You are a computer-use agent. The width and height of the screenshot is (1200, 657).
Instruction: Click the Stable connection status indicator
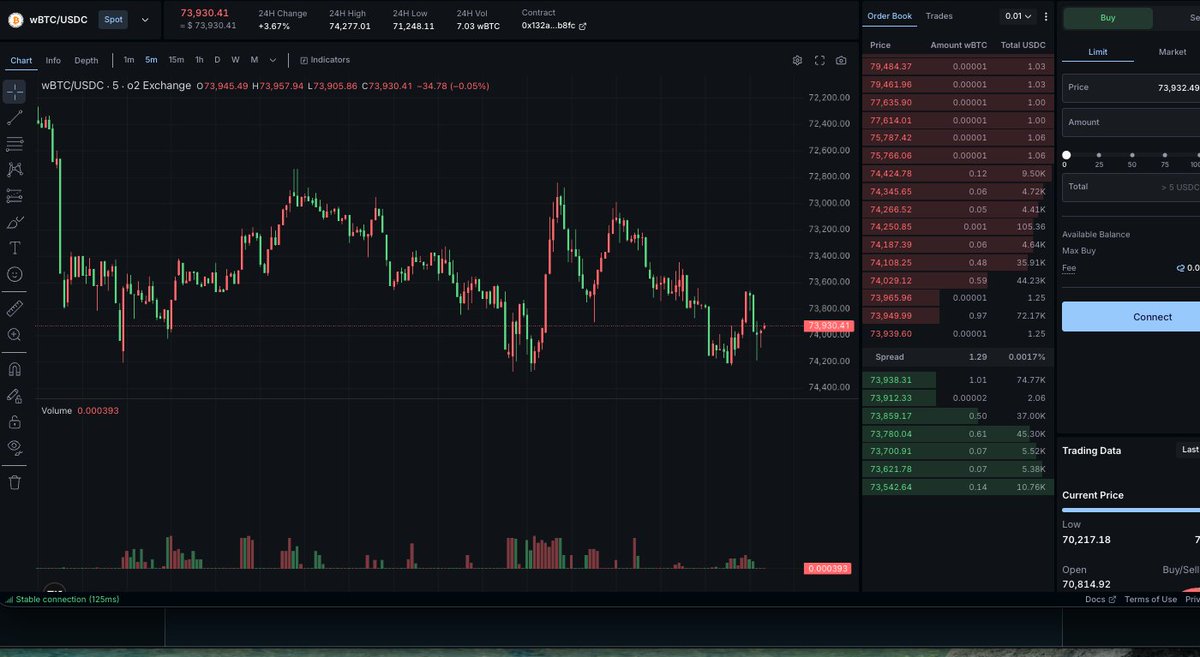[x=62, y=599]
